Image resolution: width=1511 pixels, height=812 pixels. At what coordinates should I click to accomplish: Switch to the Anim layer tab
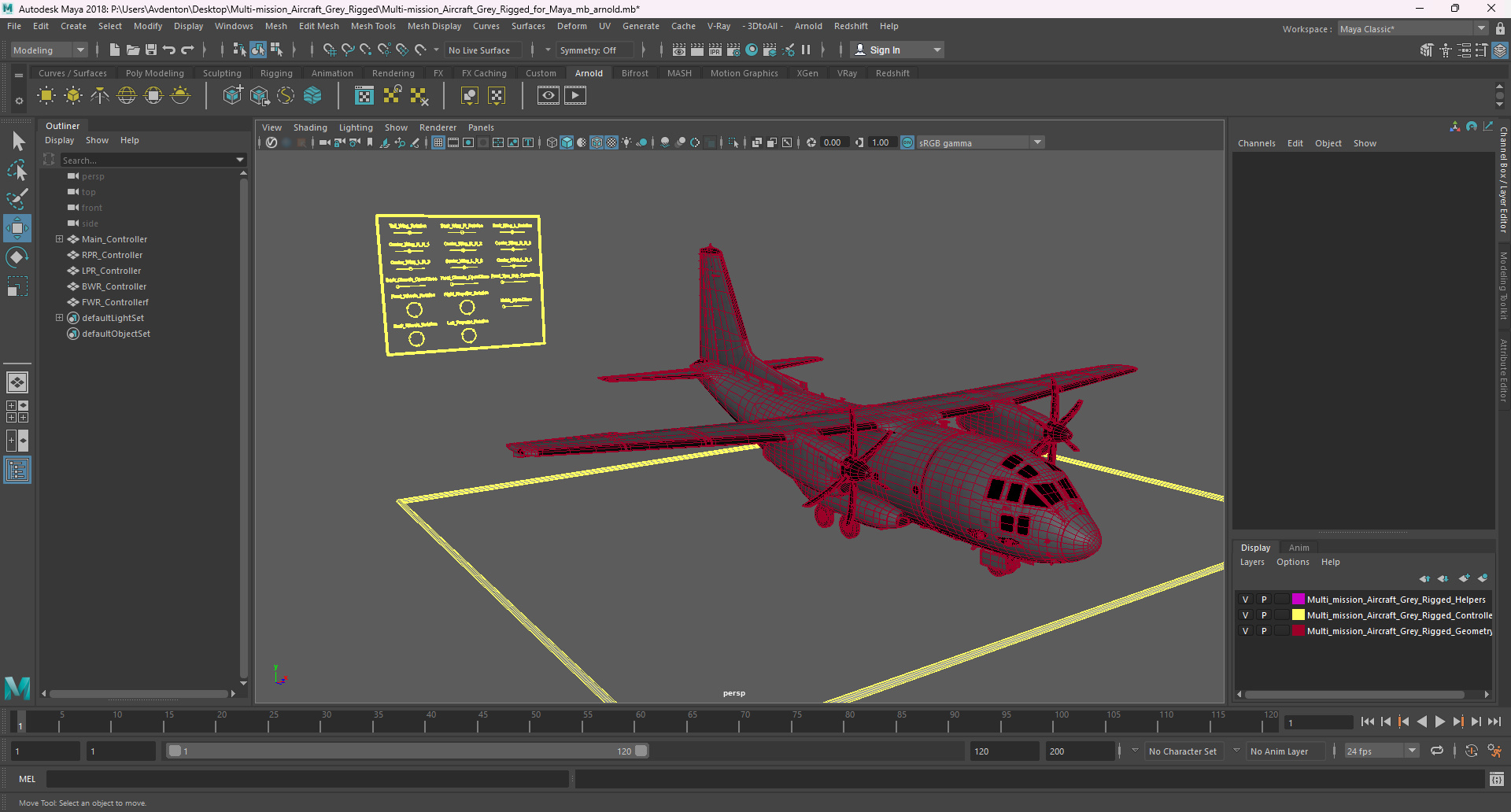[x=1299, y=548]
